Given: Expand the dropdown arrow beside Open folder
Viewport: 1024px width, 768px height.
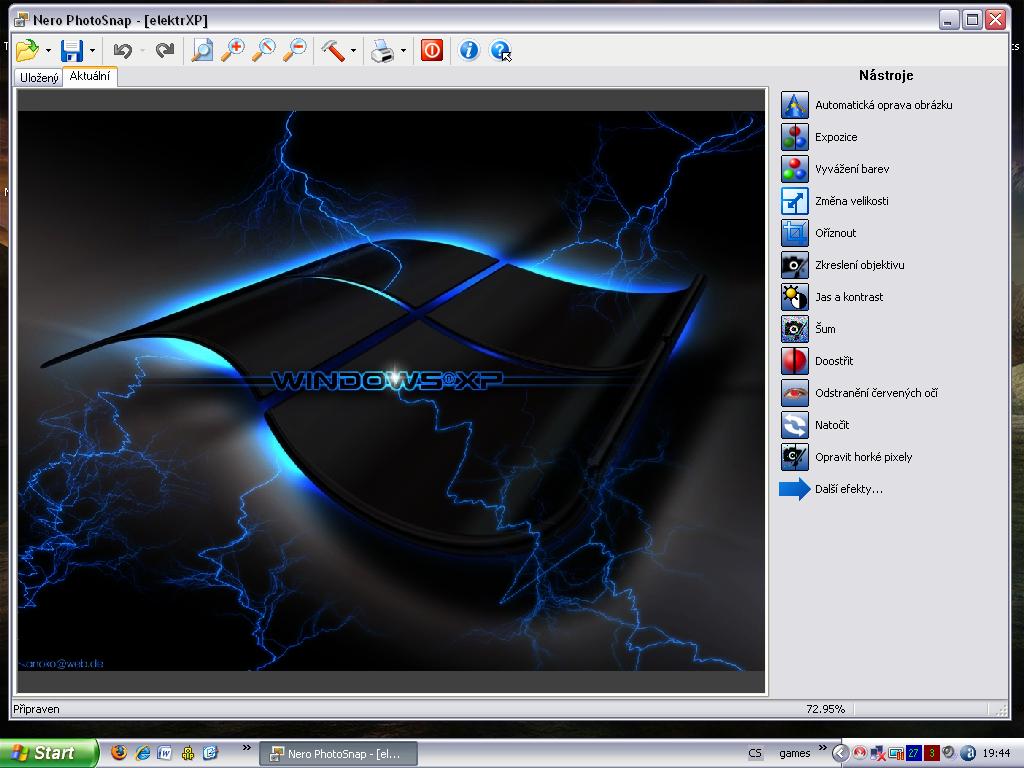Looking at the screenshot, I should coord(48,50).
